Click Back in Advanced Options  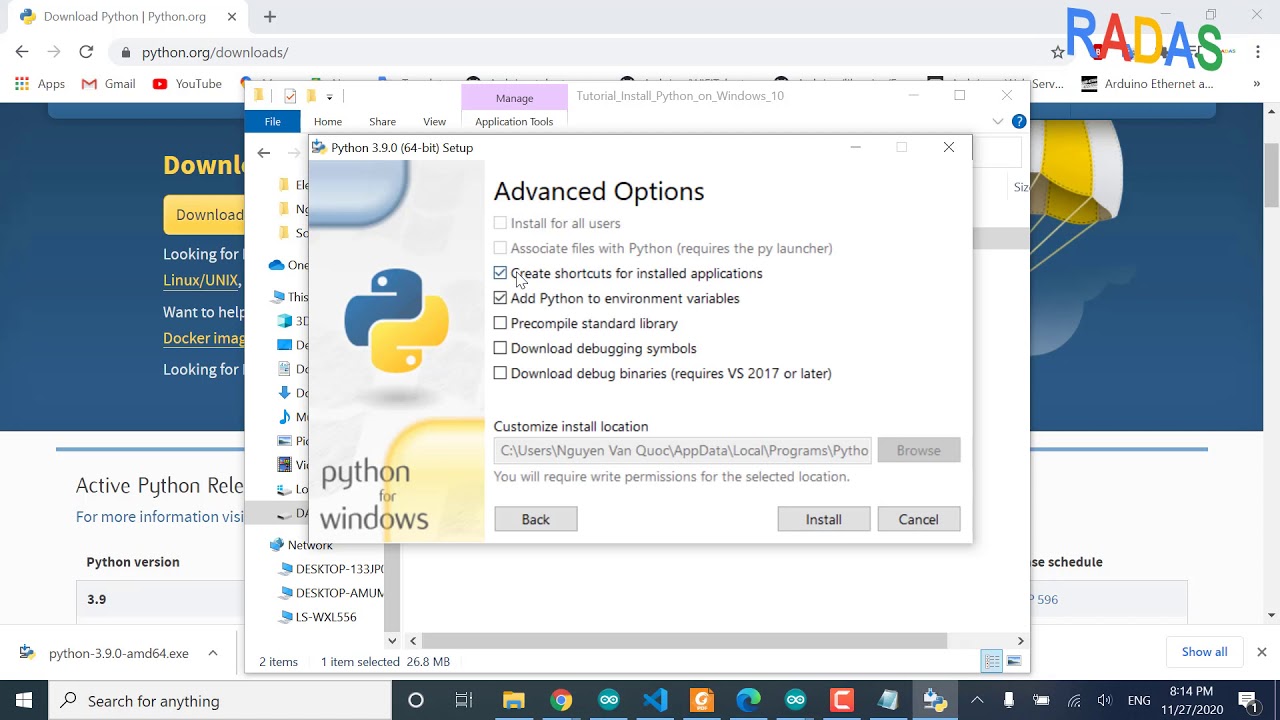coord(536,519)
